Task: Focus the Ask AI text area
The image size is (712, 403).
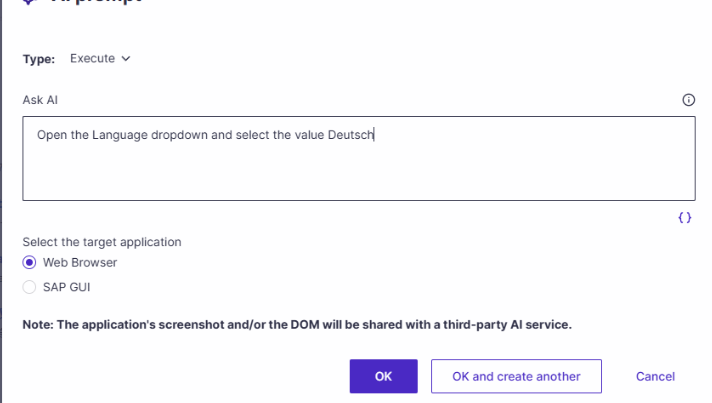Action: pos(359,158)
